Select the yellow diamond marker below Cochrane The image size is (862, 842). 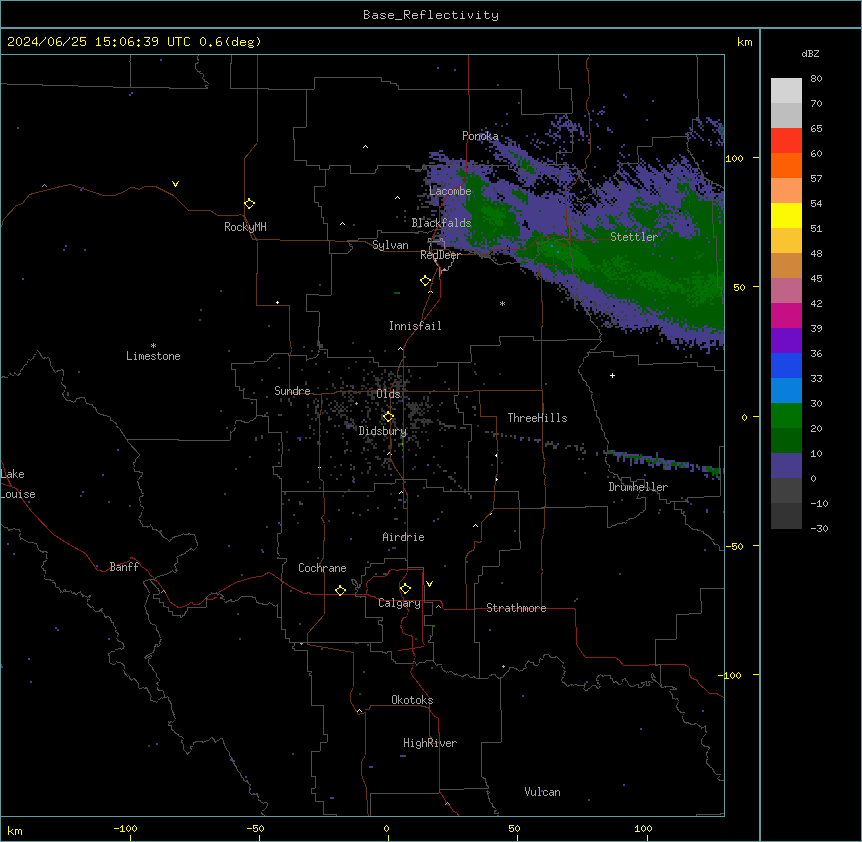pos(340,590)
